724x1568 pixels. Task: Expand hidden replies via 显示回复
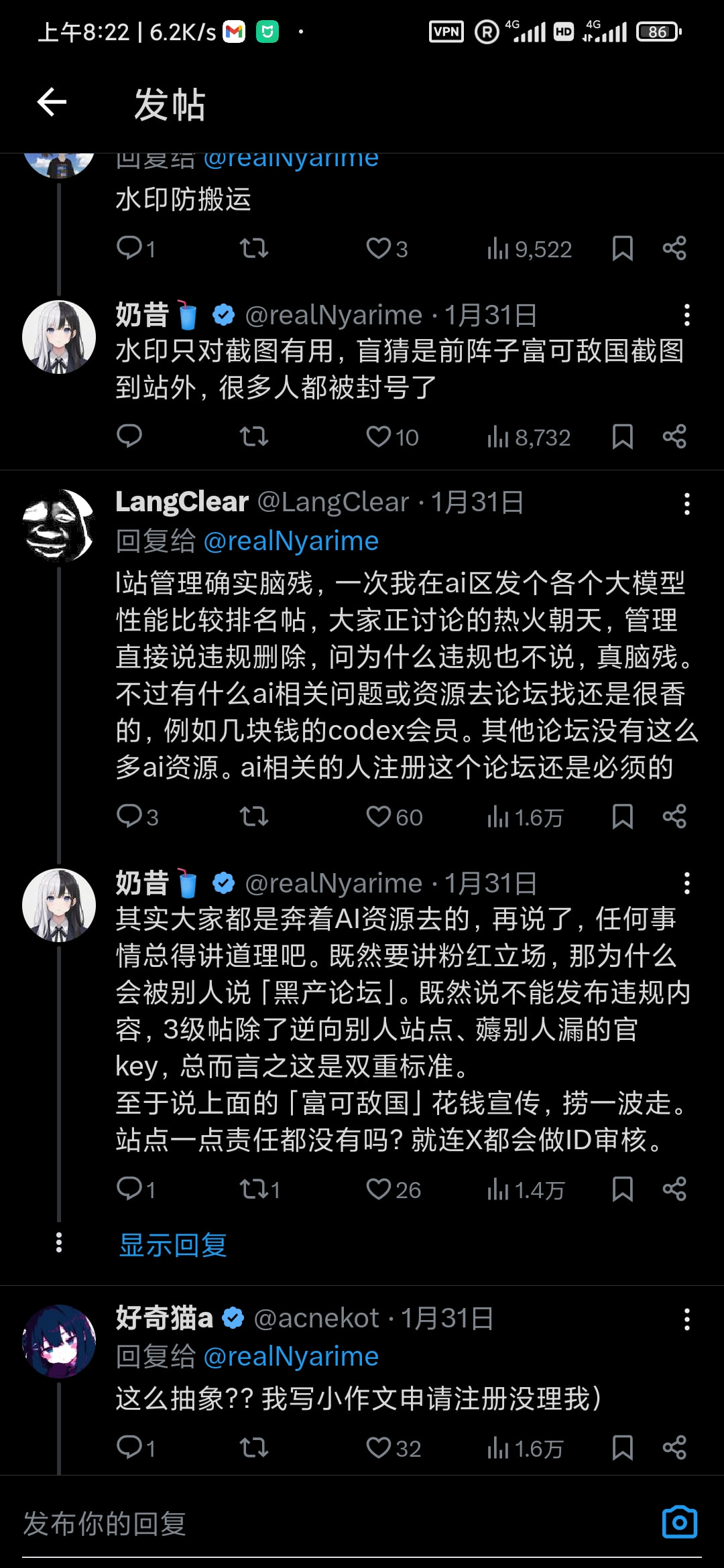point(173,1245)
